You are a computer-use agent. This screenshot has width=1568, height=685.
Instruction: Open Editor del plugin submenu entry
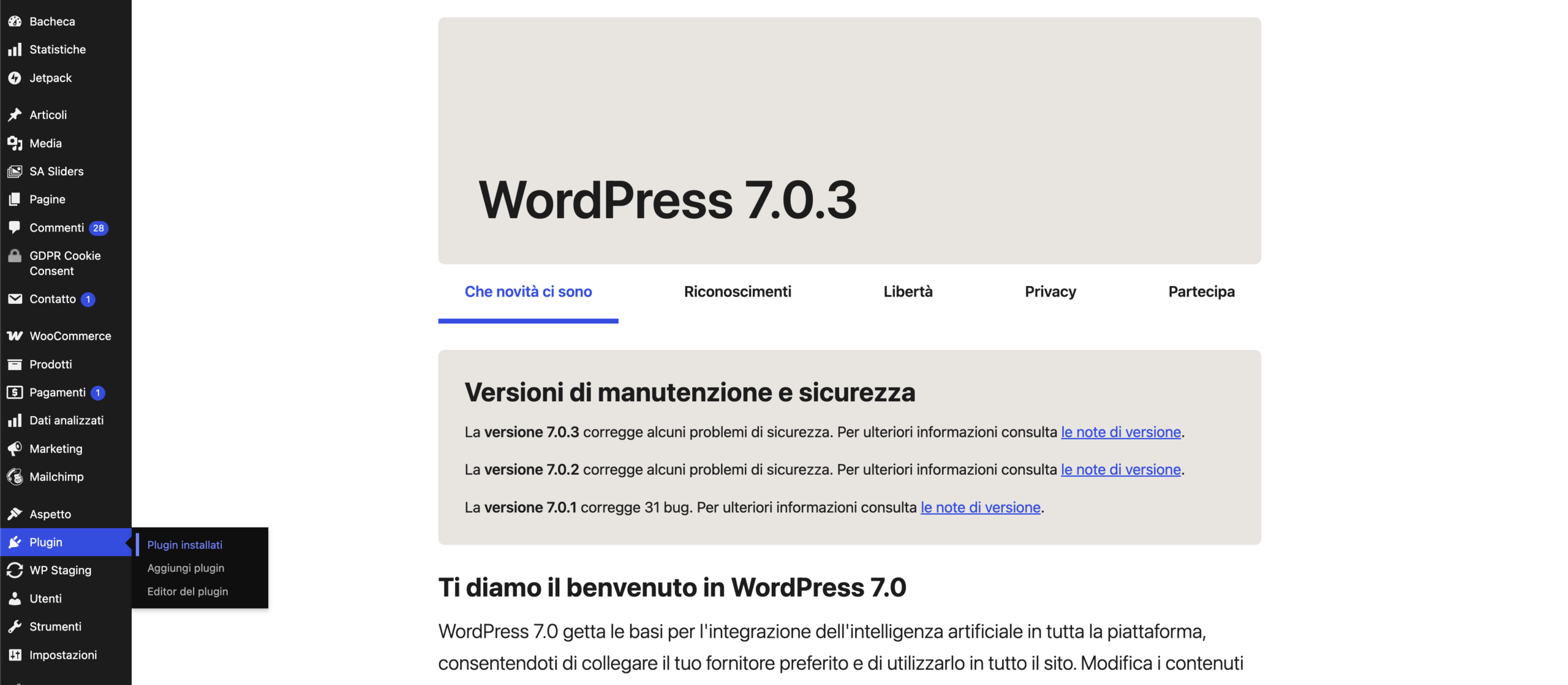187,591
